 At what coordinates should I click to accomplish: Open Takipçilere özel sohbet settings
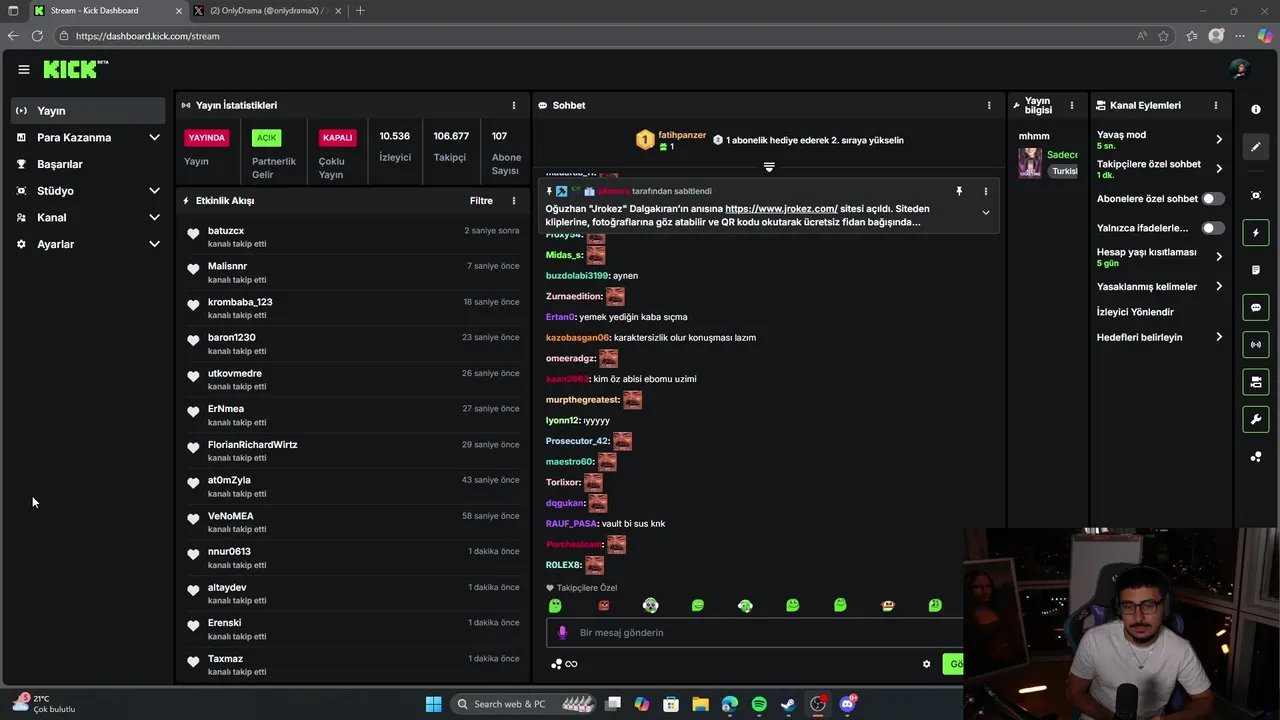[1160, 169]
